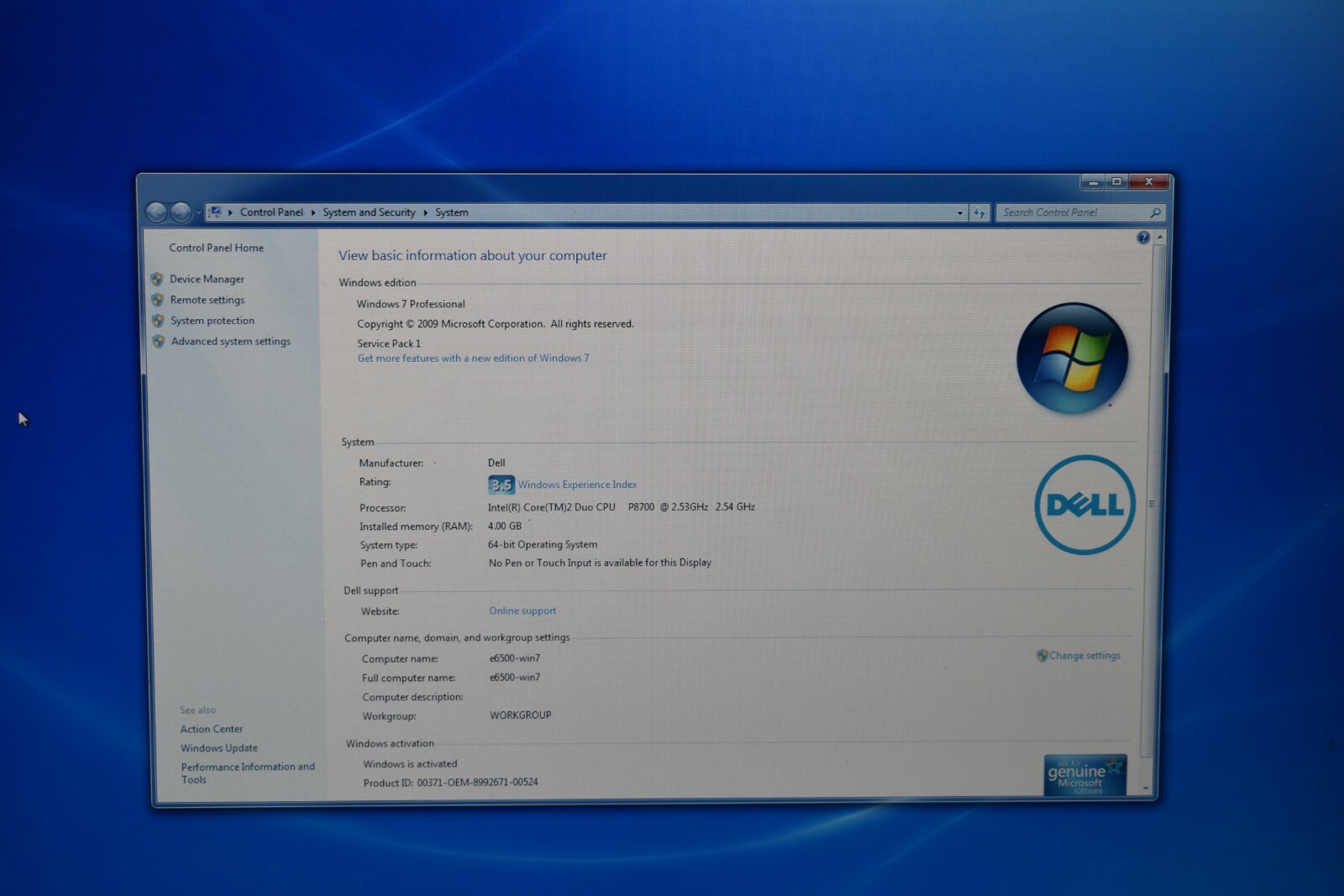Click Change settings for computer name
This screenshot has height=896, width=1344.
tap(1084, 656)
